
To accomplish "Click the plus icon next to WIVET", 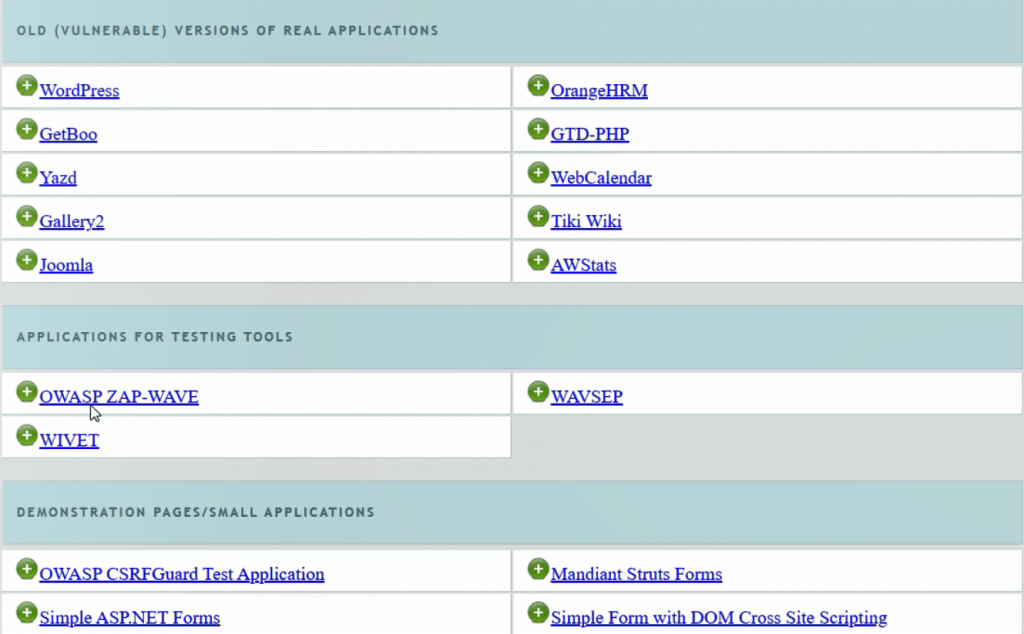I will 26,435.
